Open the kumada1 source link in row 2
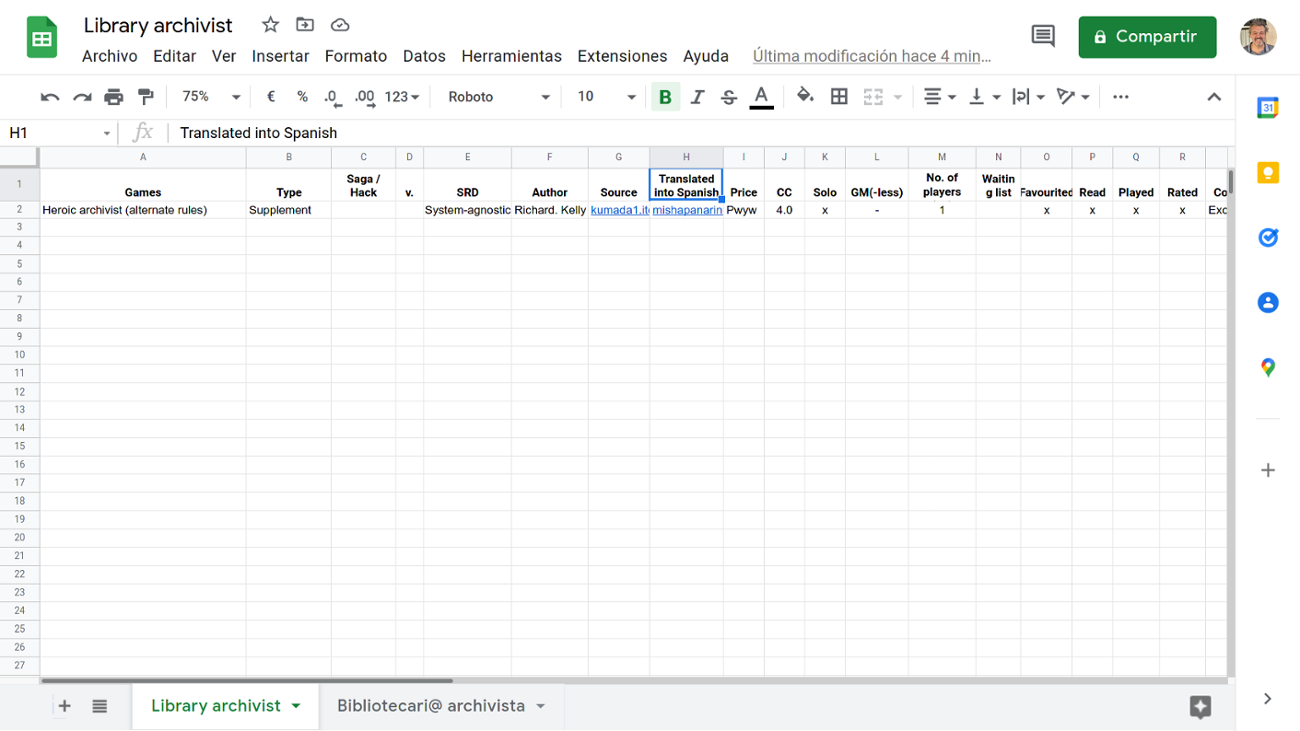 point(619,210)
